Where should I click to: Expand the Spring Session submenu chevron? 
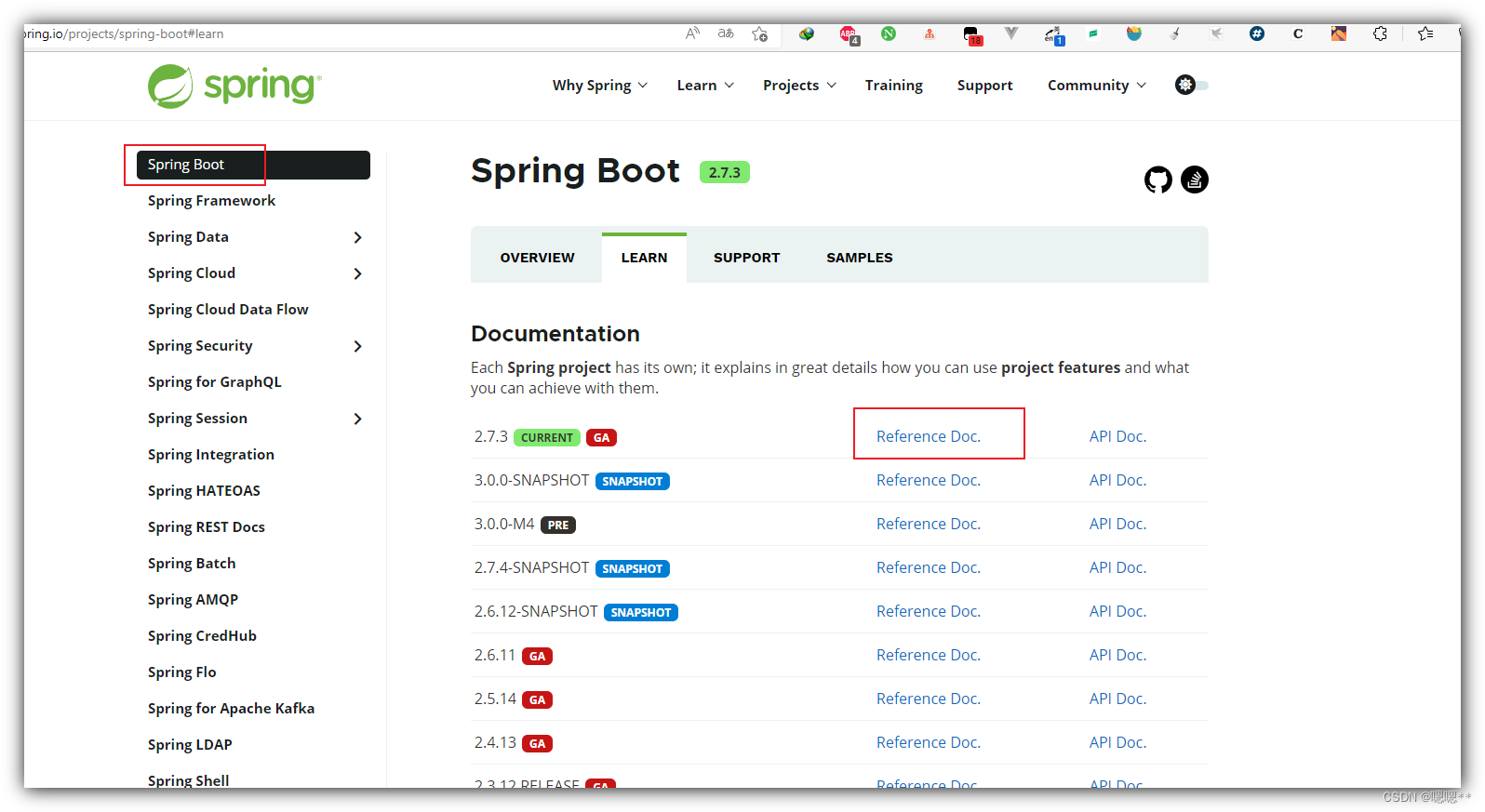point(358,419)
